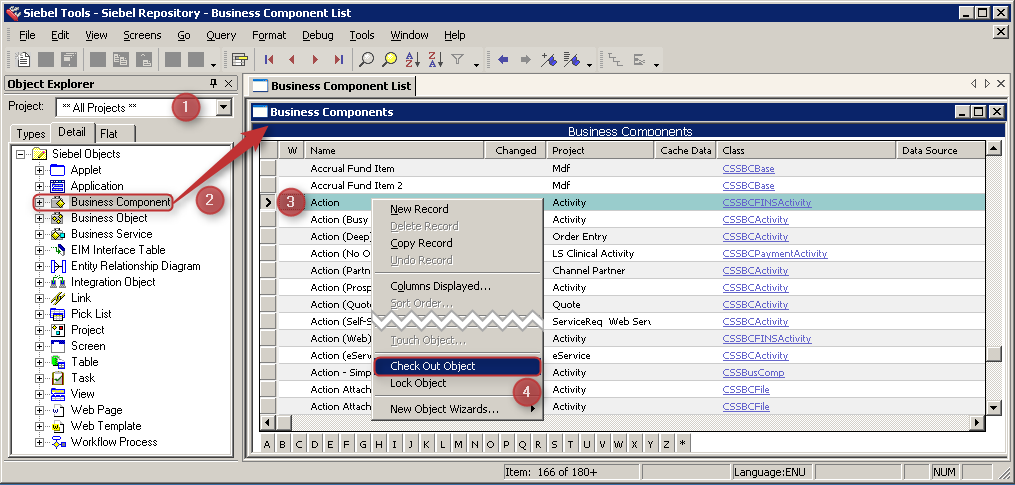Expand the Business Service tree node

click(39, 234)
